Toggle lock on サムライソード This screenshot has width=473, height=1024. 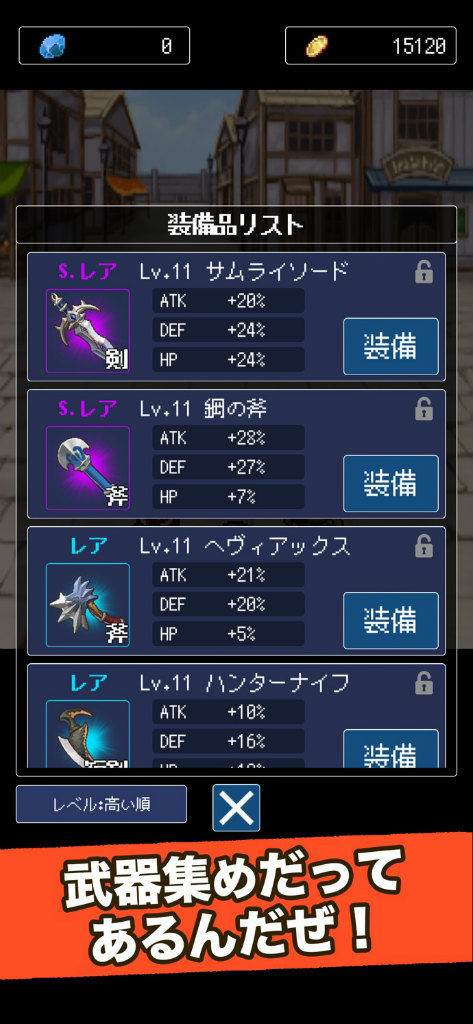[424, 272]
